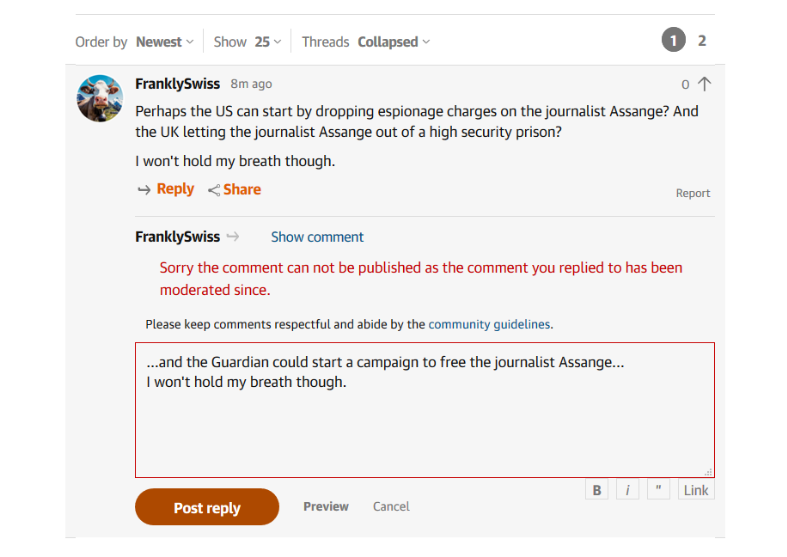787x557 pixels.
Task: Click the share icon next to Share
Action: tap(214, 190)
